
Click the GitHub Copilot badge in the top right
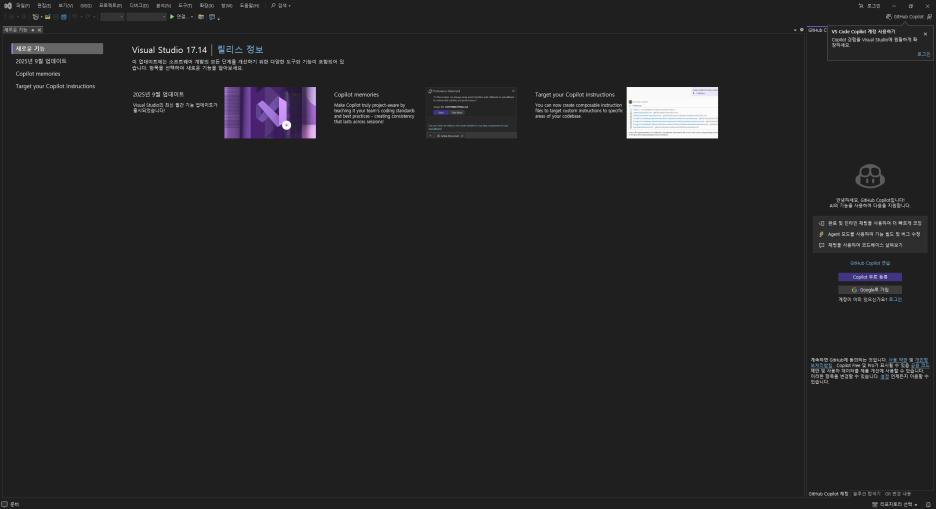[905, 17]
